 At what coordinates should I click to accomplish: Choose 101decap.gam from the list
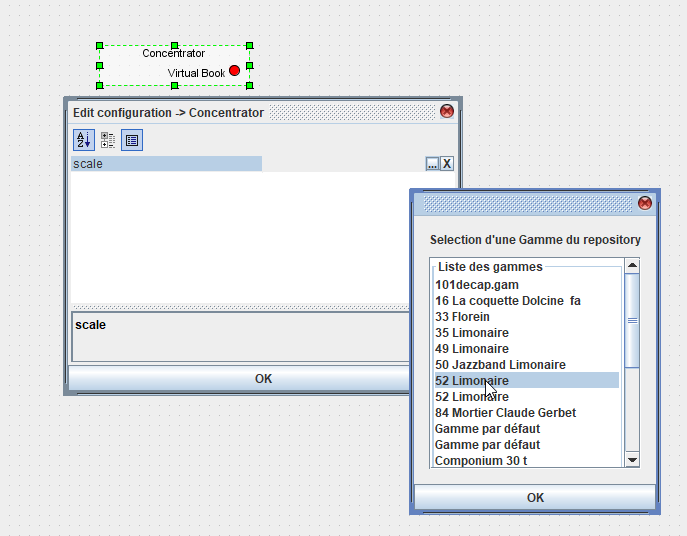pos(477,285)
